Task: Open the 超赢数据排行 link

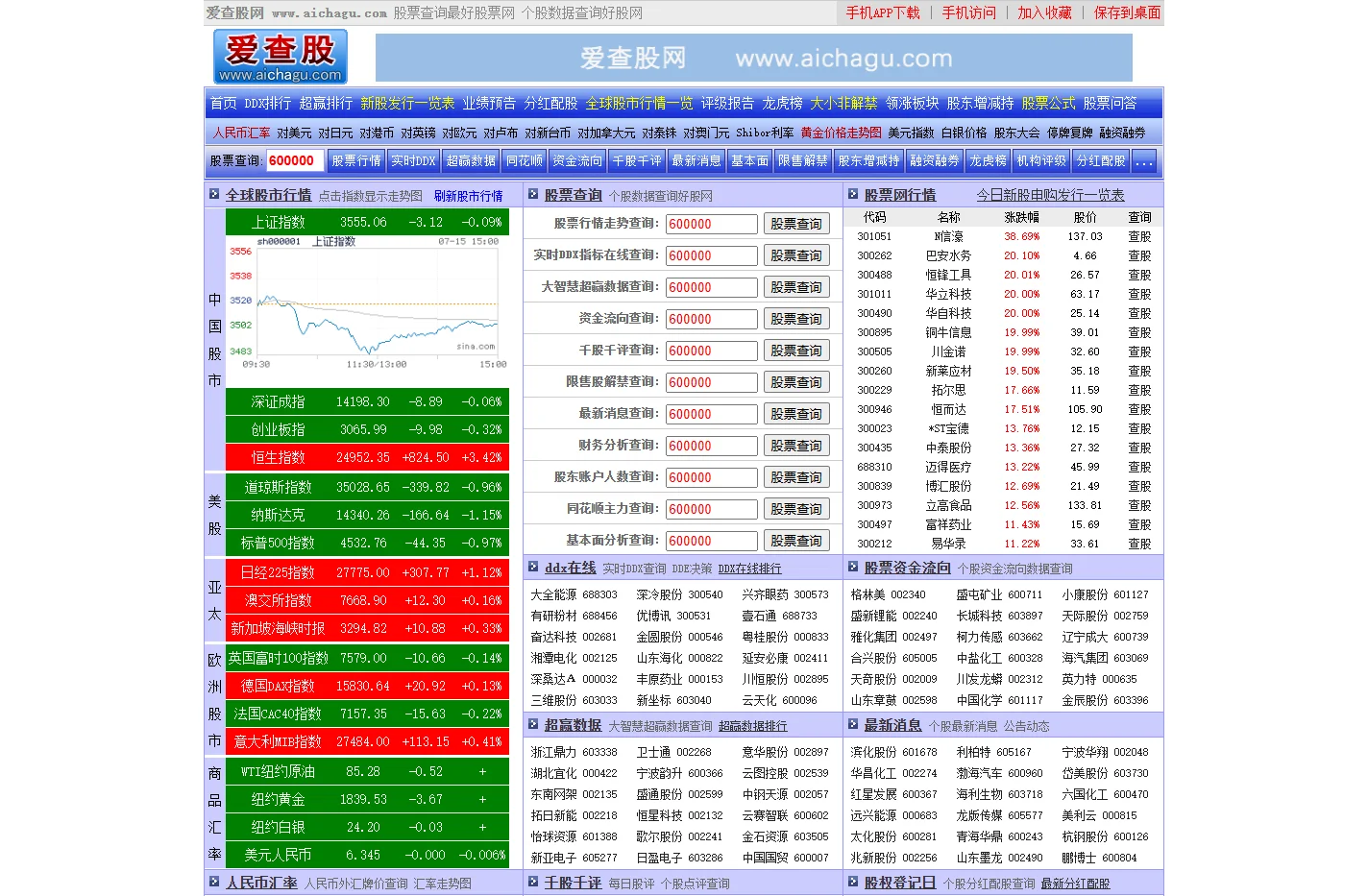Action: click(x=752, y=726)
